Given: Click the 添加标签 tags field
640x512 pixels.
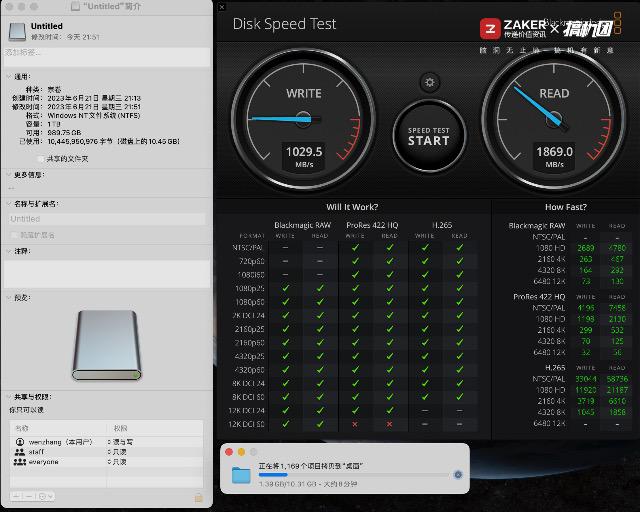Looking at the screenshot, I should pyautogui.click(x=107, y=56).
